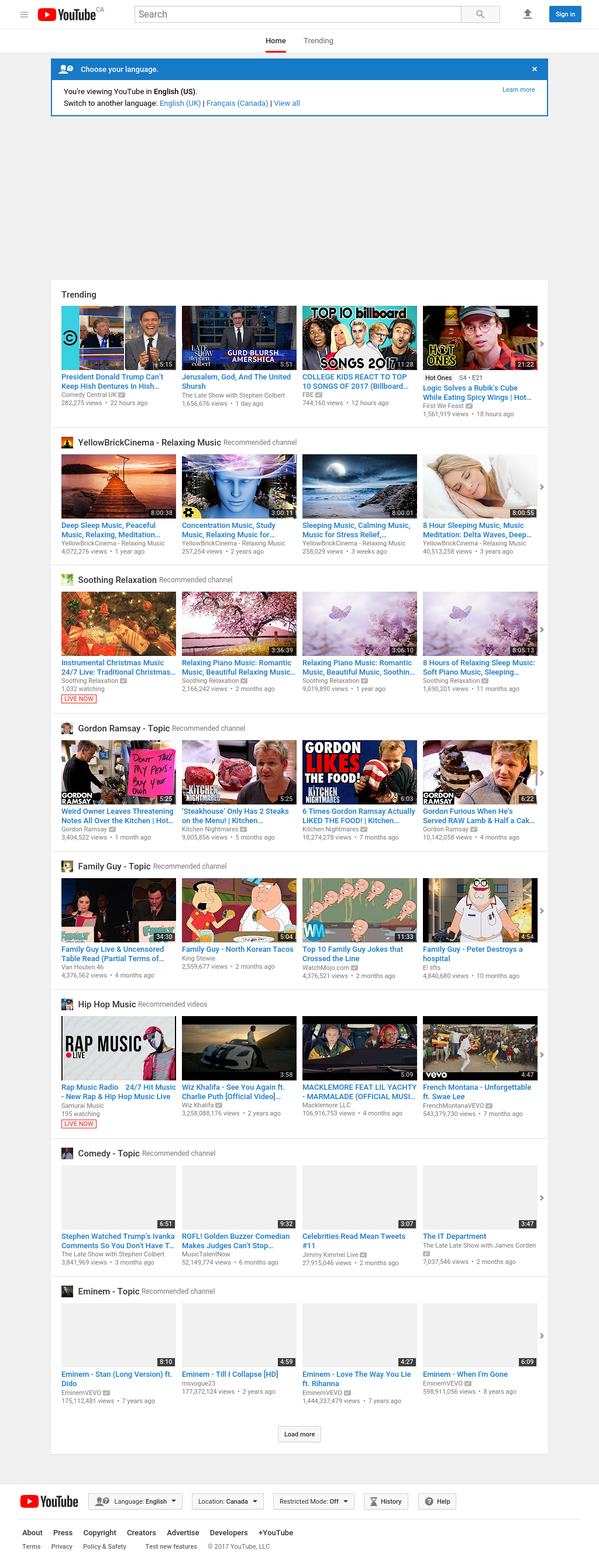599x1568 pixels.
Task: Open Celebrities Read Mean Tweets #11 title
Action: pyautogui.click(x=354, y=1241)
